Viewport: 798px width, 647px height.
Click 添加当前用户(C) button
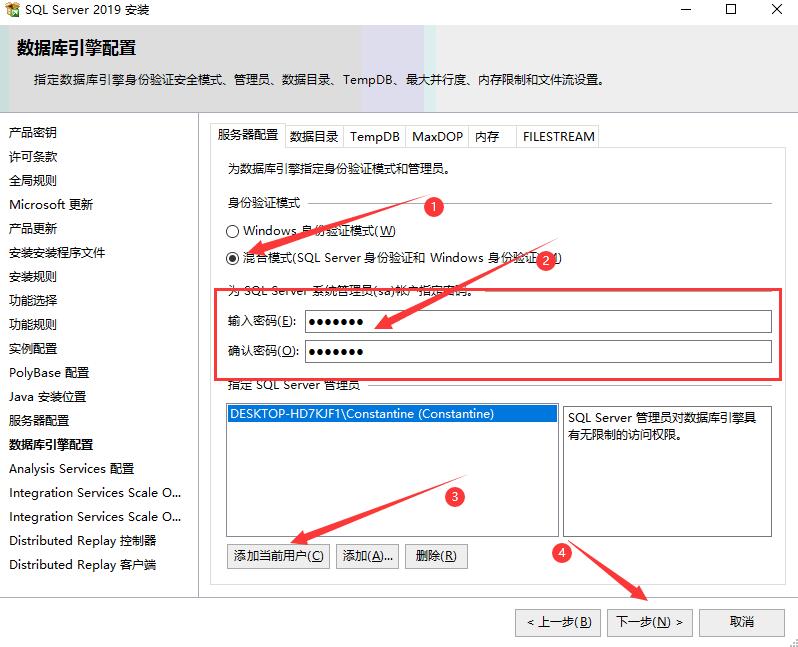278,556
